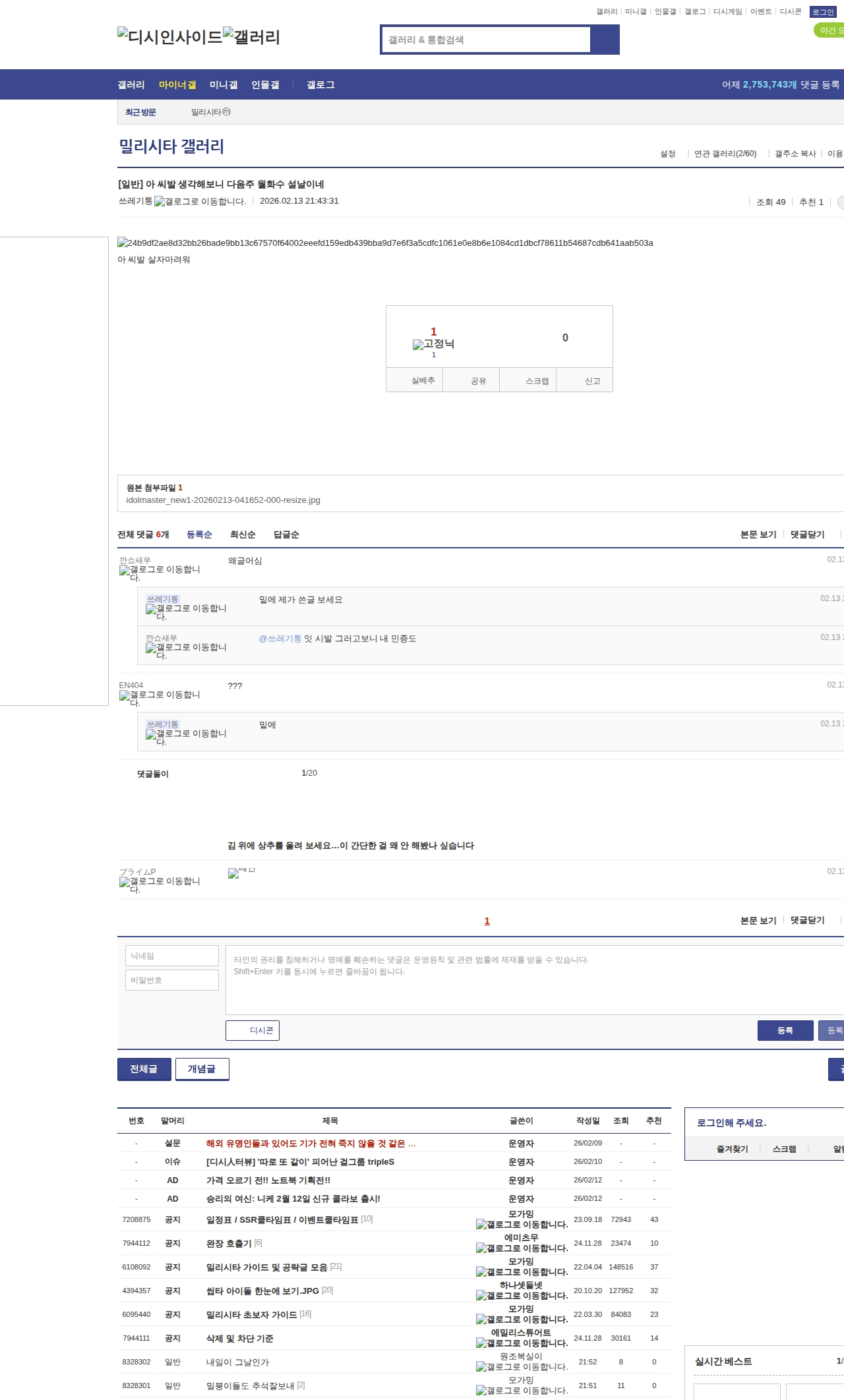Screen dimensions: 844x1400
Task: Toggle the 야간 모드 night mode switch
Action: point(829,30)
